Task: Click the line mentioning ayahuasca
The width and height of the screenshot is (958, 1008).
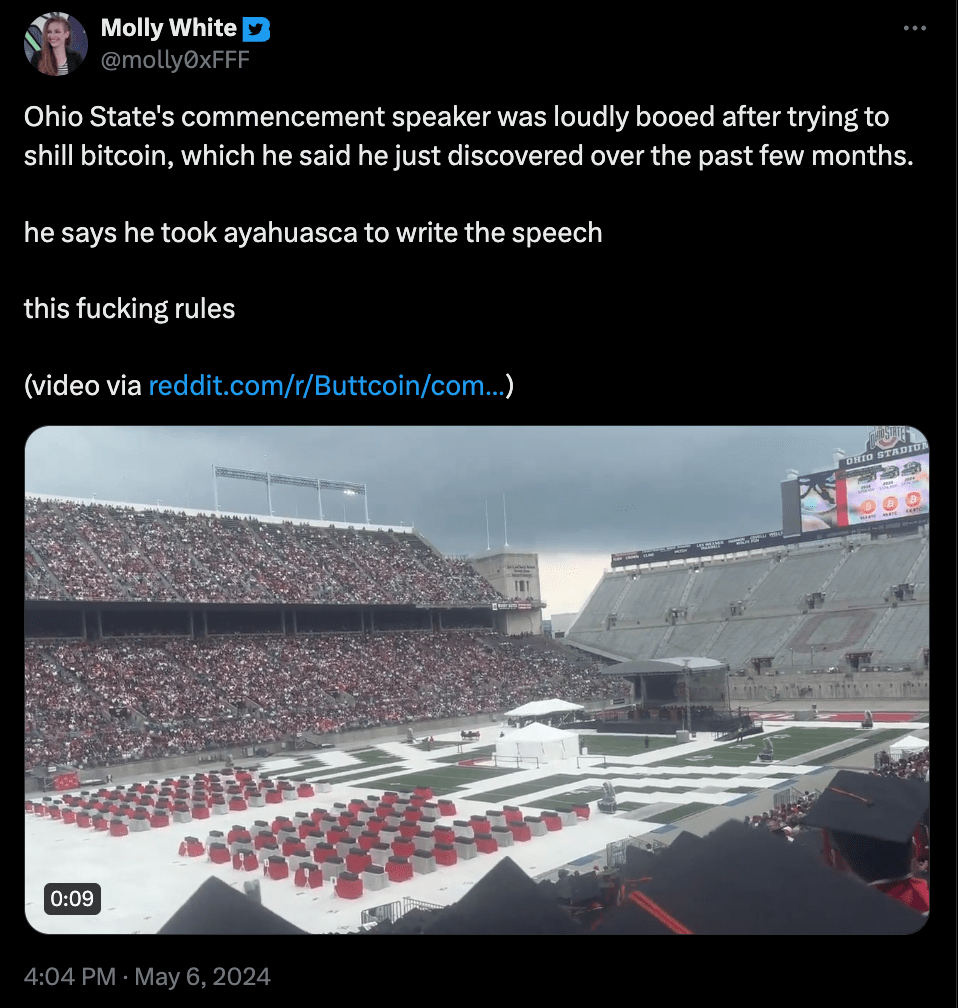Action: (x=313, y=233)
